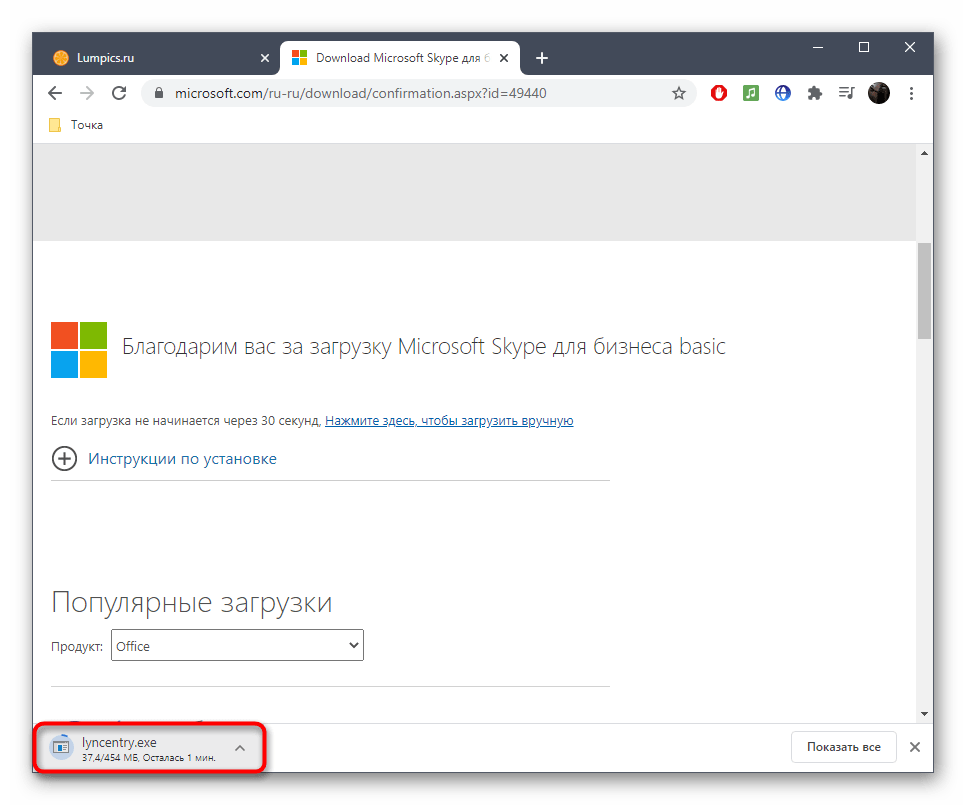Open Chrome's three-dot menu
This screenshot has width=966, height=805.
point(911,93)
